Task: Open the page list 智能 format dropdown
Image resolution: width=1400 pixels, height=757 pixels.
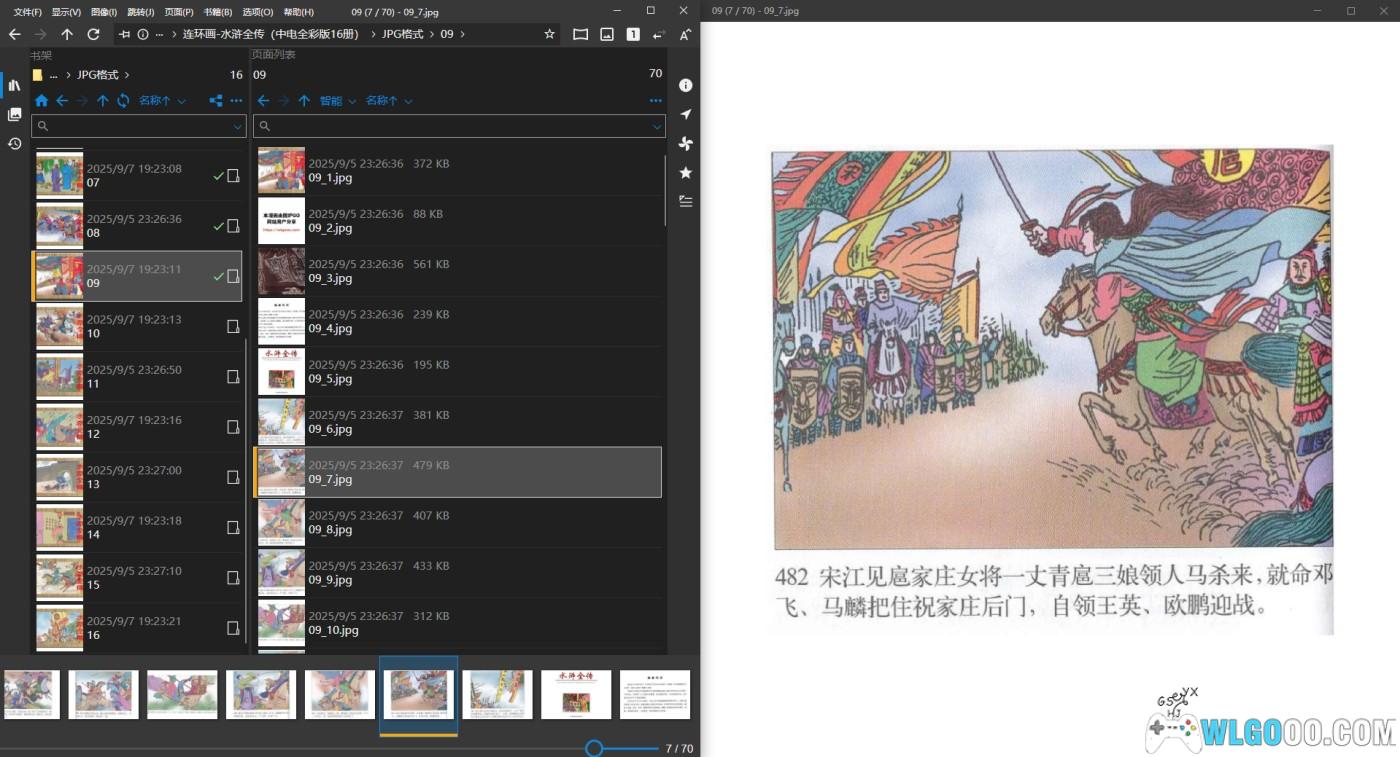Action: 338,101
